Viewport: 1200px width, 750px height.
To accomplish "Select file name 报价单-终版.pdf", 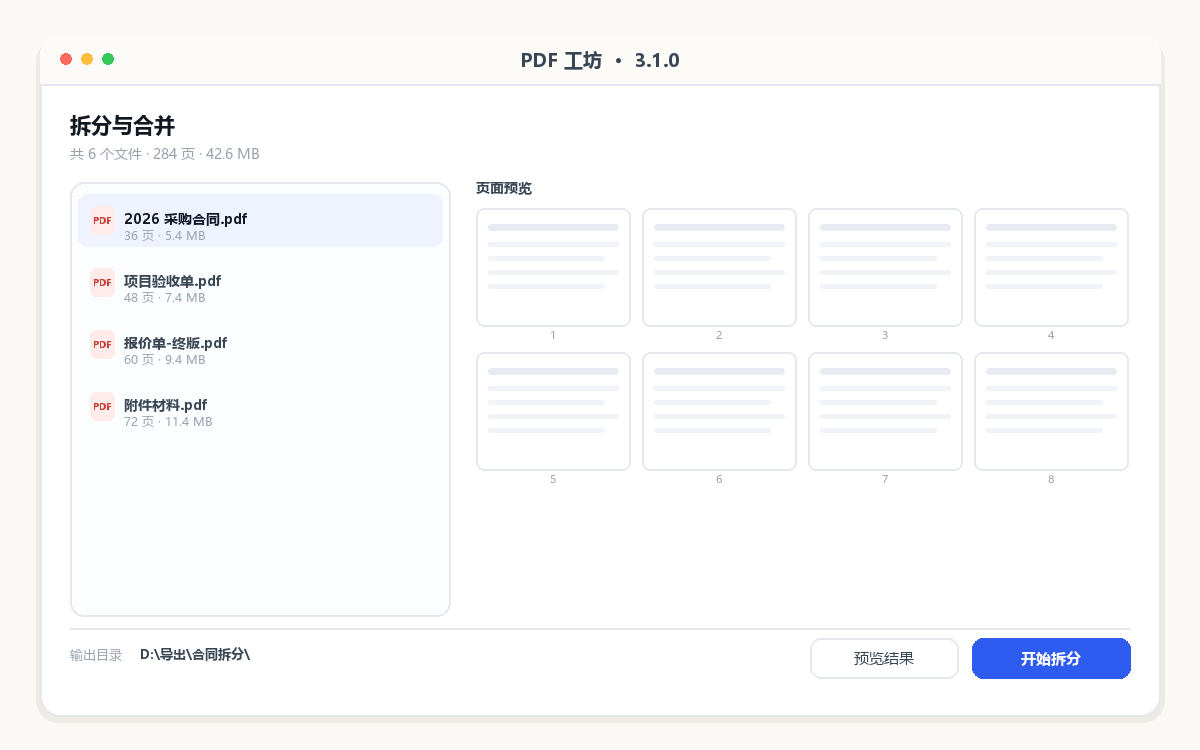I will pyautogui.click(x=175, y=343).
